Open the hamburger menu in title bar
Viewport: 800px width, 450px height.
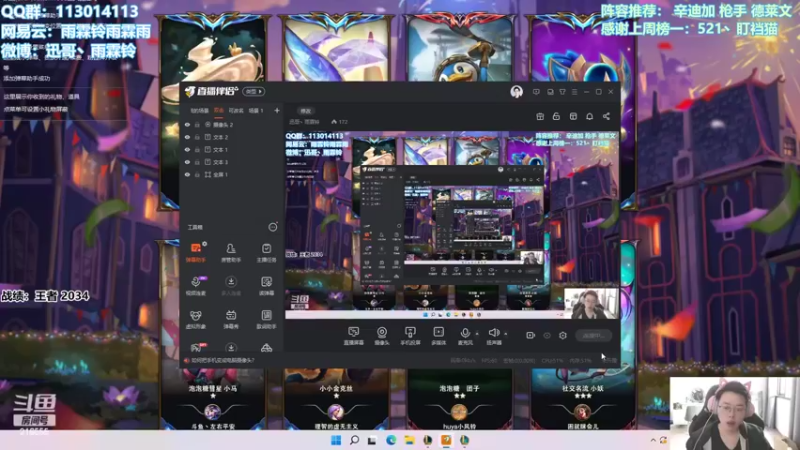(x=574, y=92)
